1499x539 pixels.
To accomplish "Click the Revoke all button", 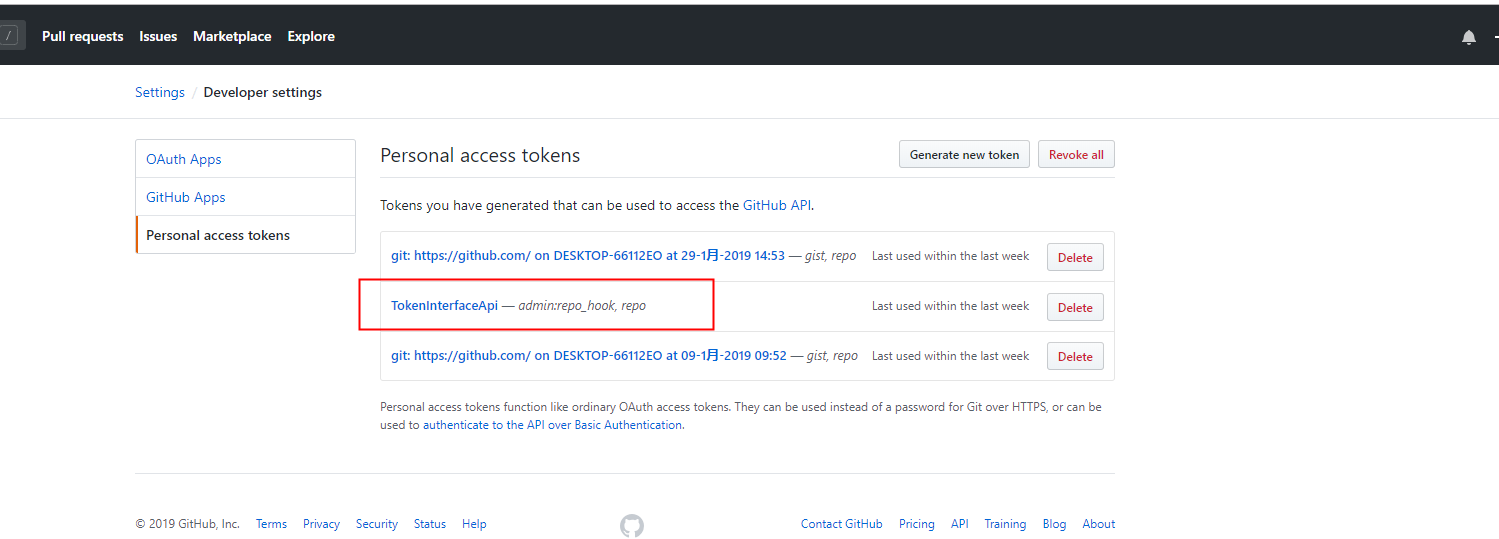I will (x=1076, y=154).
